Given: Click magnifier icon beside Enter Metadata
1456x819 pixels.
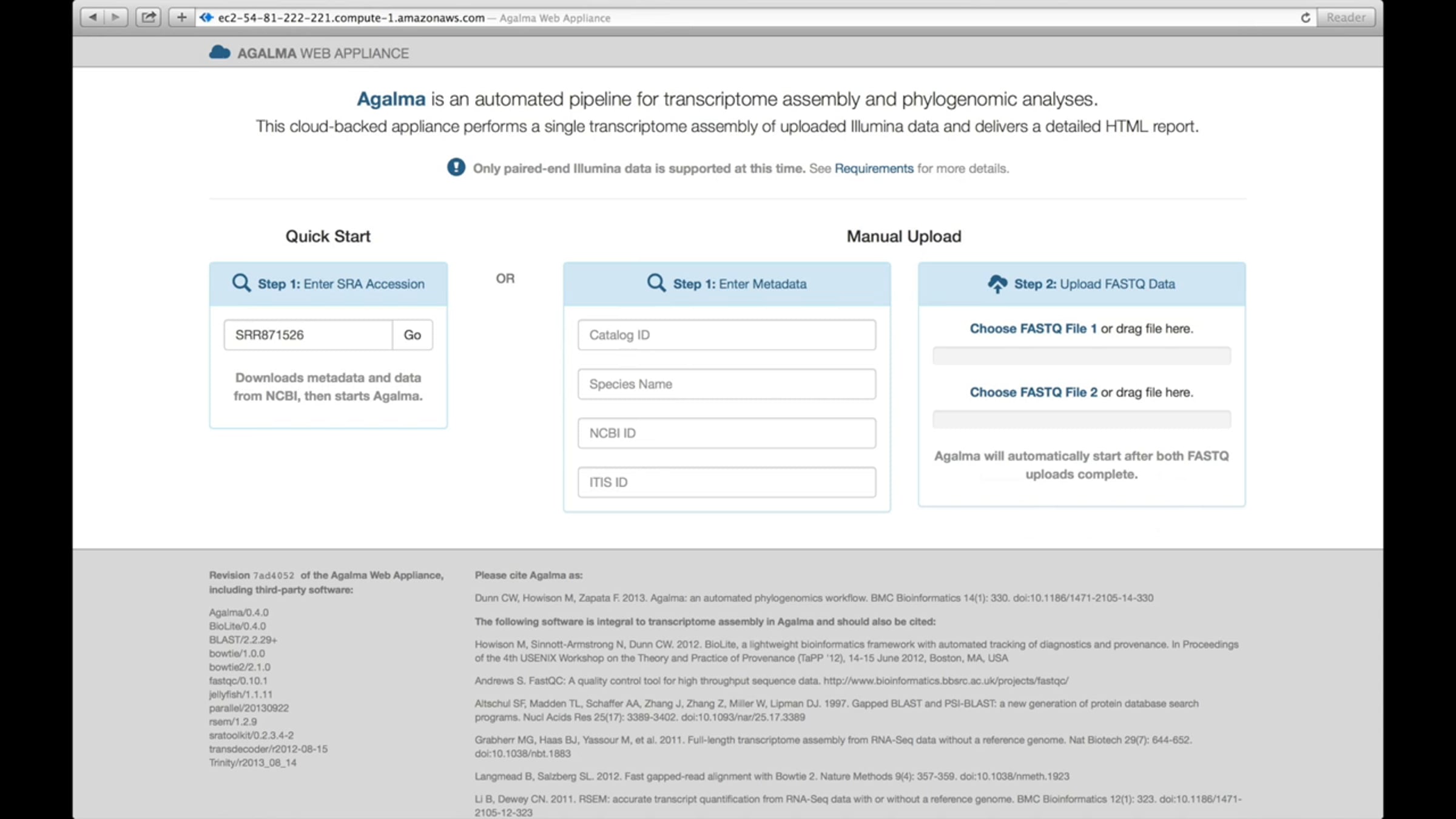Looking at the screenshot, I should pyautogui.click(x=656, y=283).
